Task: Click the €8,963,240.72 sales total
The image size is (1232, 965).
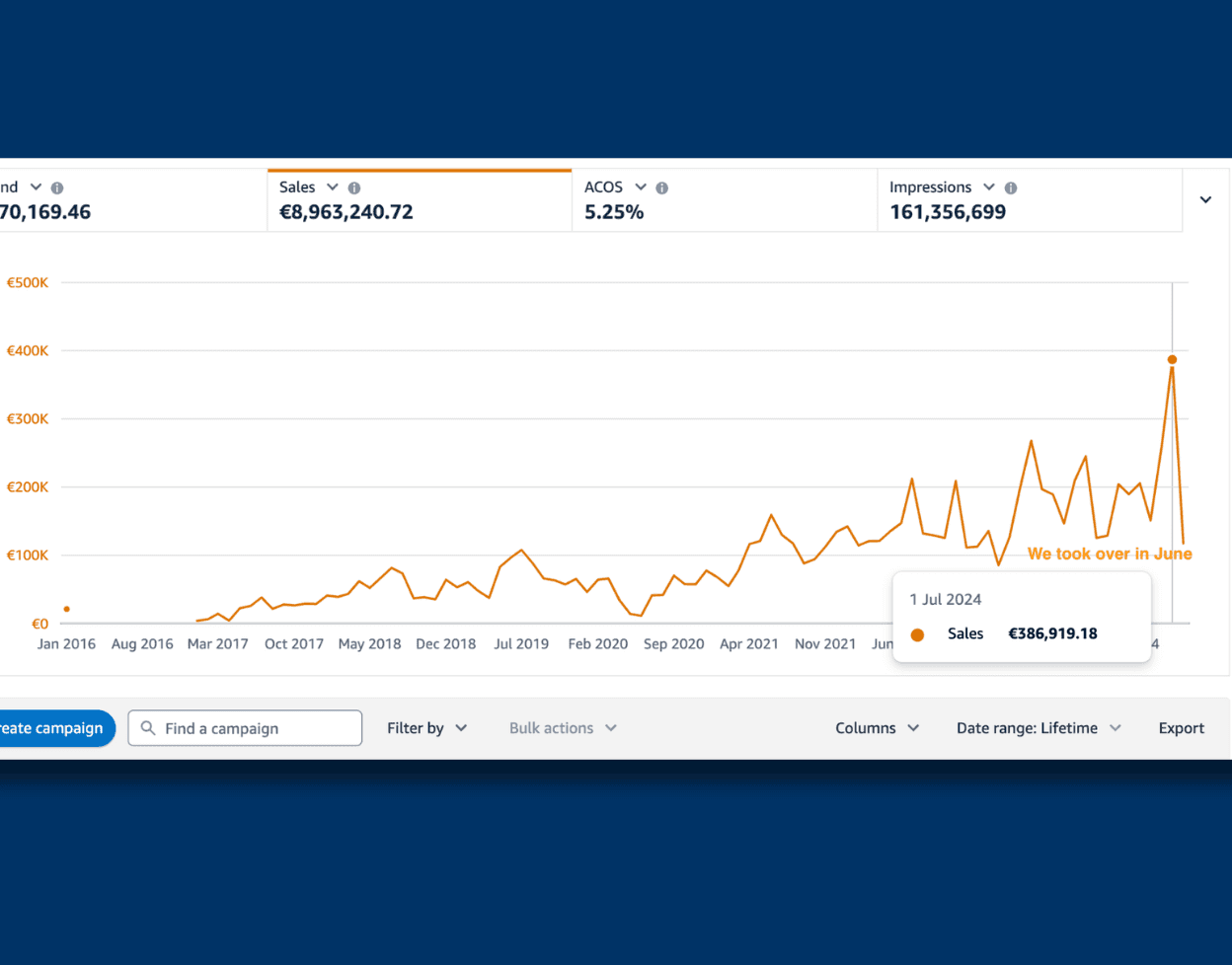Action: pos(346,212)
